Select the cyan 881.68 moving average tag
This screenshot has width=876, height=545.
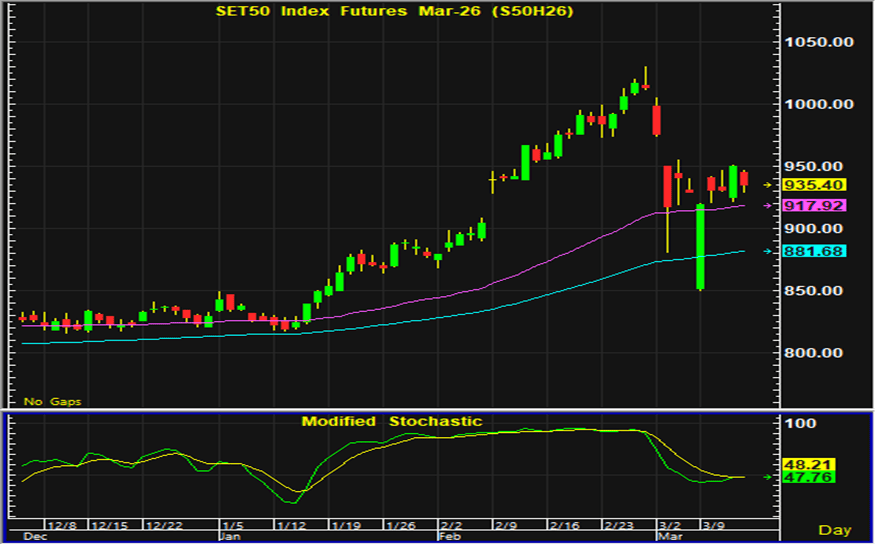(x=814, y=251)
